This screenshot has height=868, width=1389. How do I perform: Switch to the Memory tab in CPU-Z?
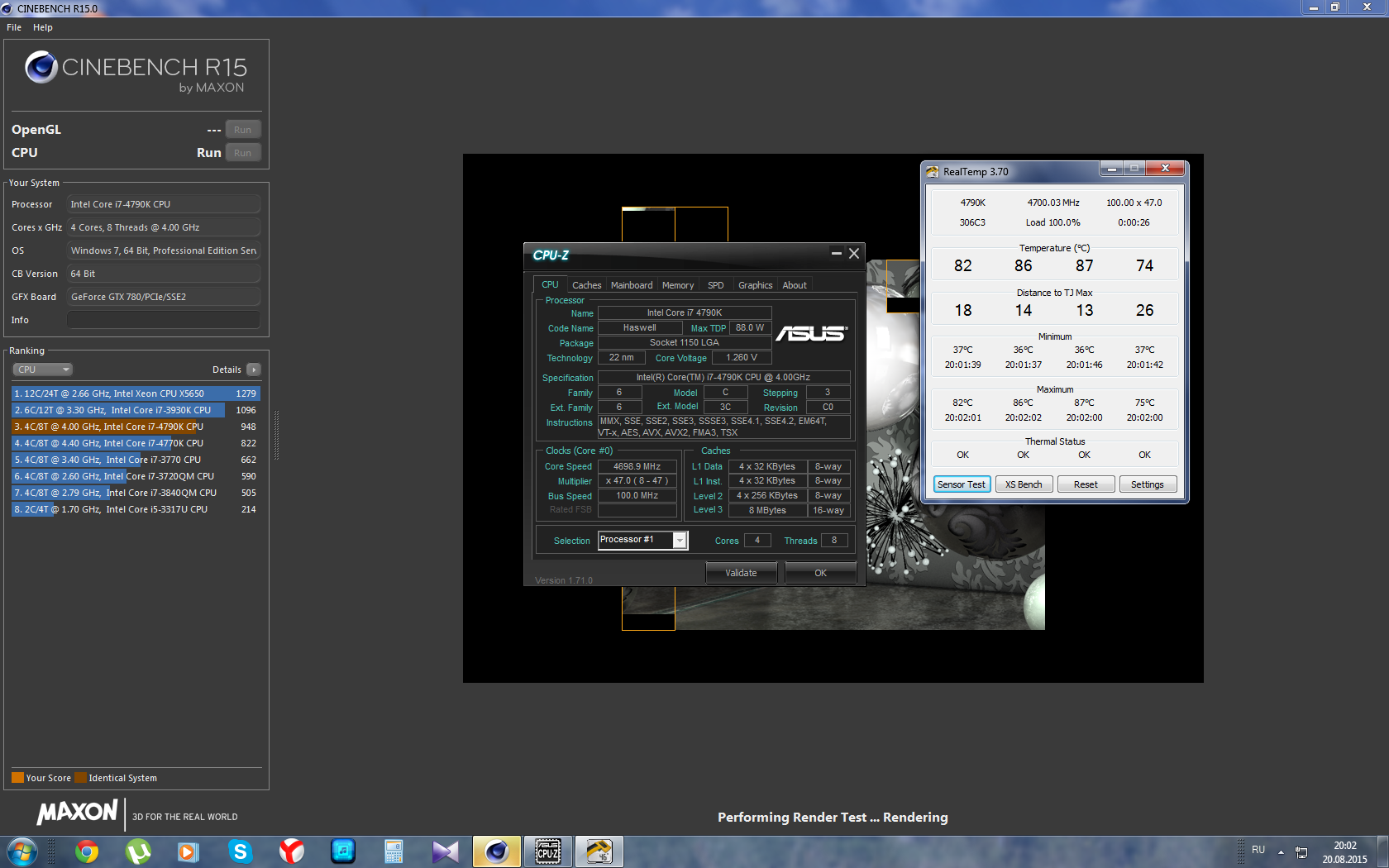pyautogui.click(x=677, y=285)
